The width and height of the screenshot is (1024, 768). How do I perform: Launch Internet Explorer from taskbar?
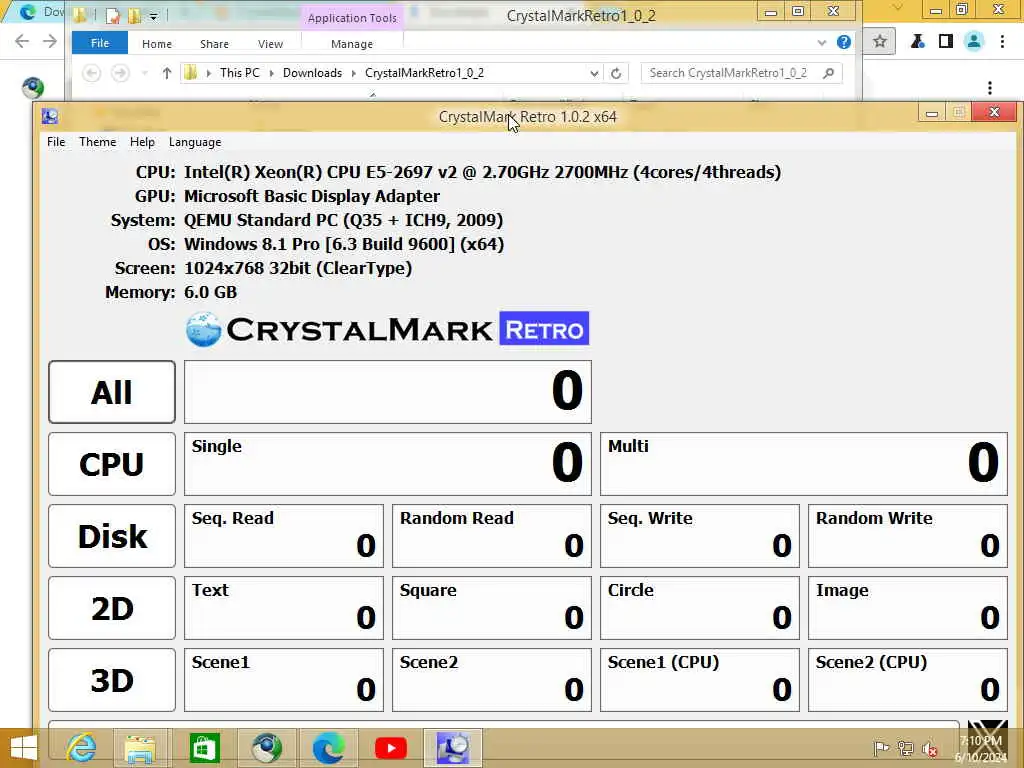pyautogui.click(x=82, y=748)
